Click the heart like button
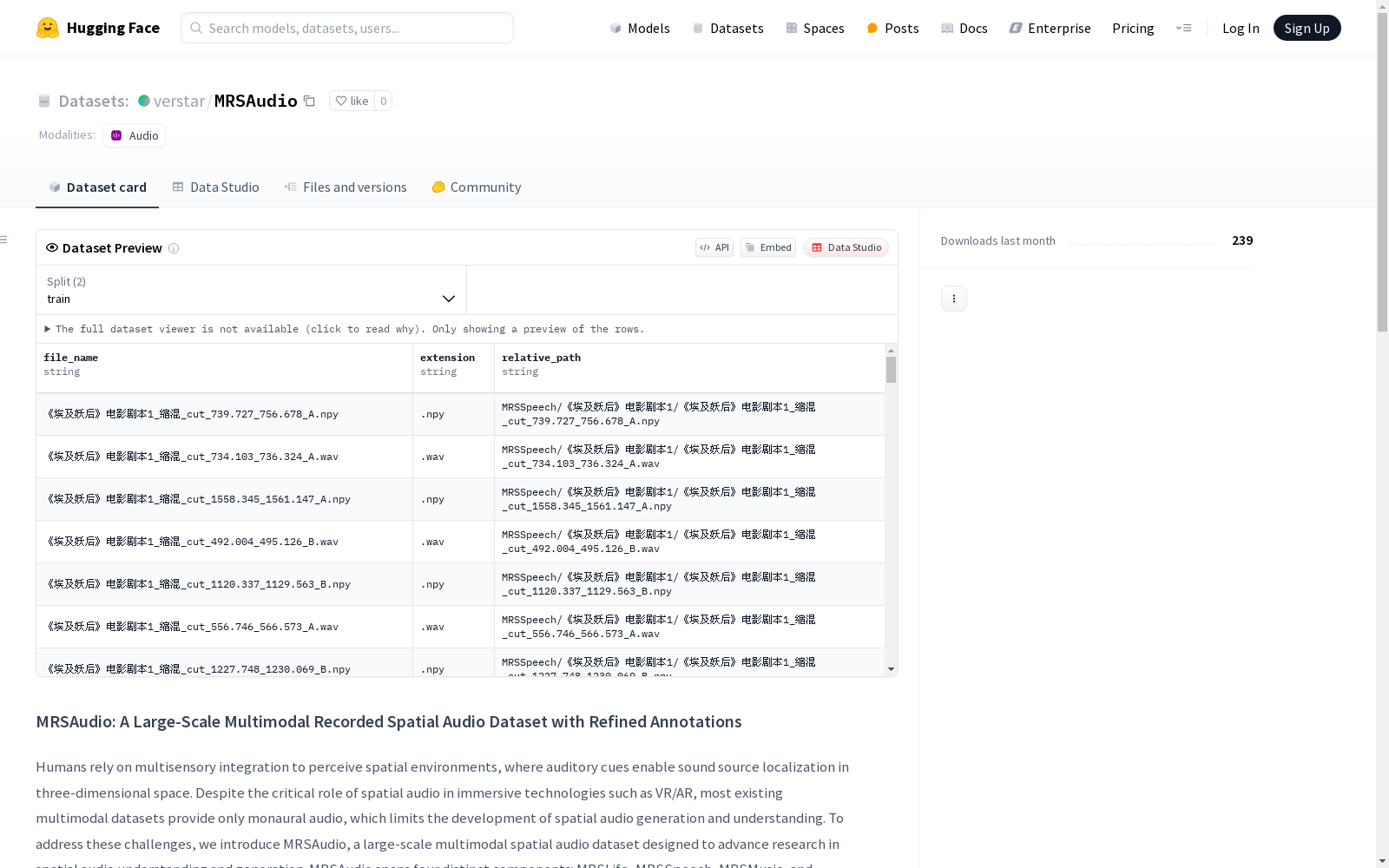 pyautogui.click(x=352, y=101)
